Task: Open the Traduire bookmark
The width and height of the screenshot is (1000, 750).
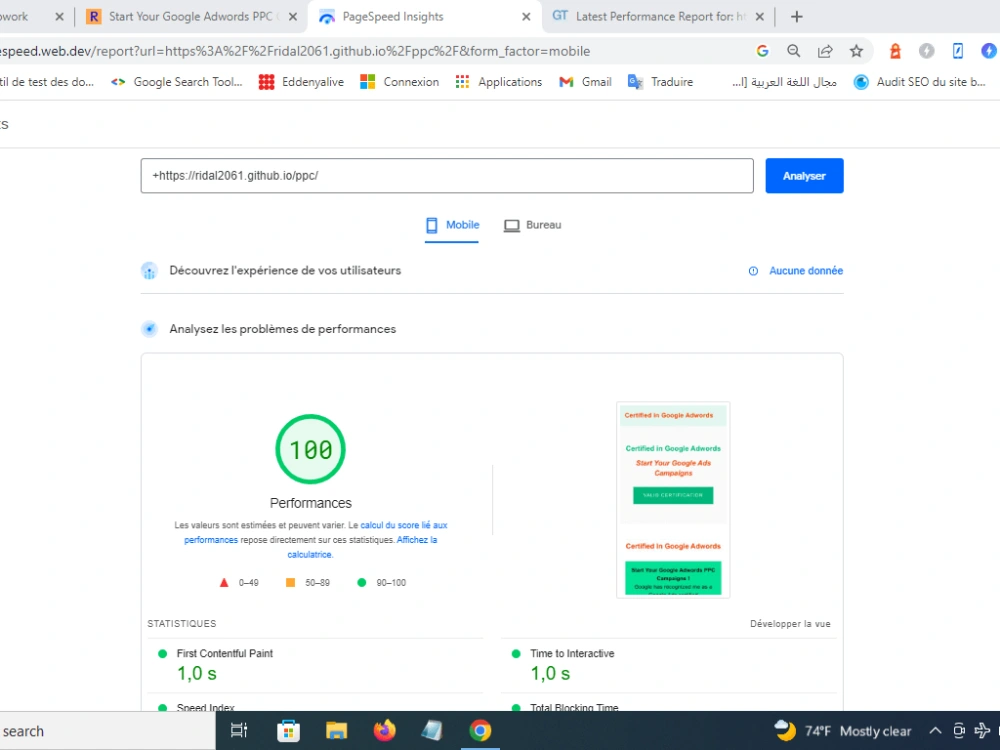Action: [660, 82]
